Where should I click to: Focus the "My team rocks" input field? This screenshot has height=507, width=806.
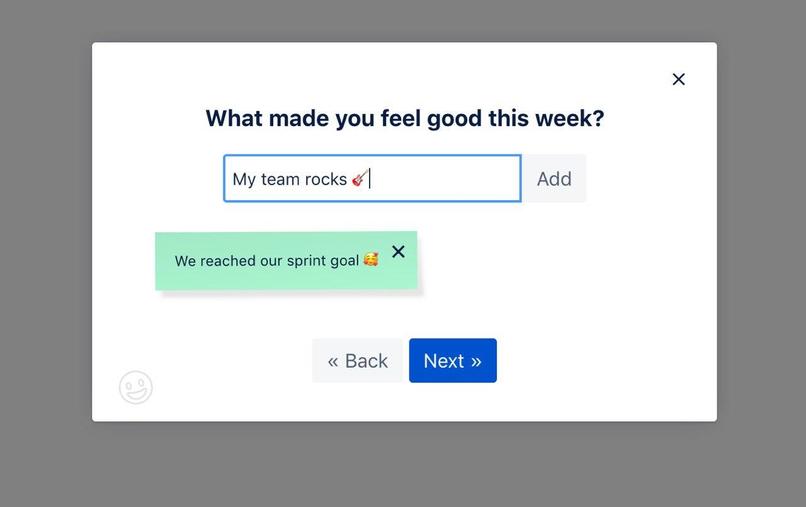pos(372,178)
